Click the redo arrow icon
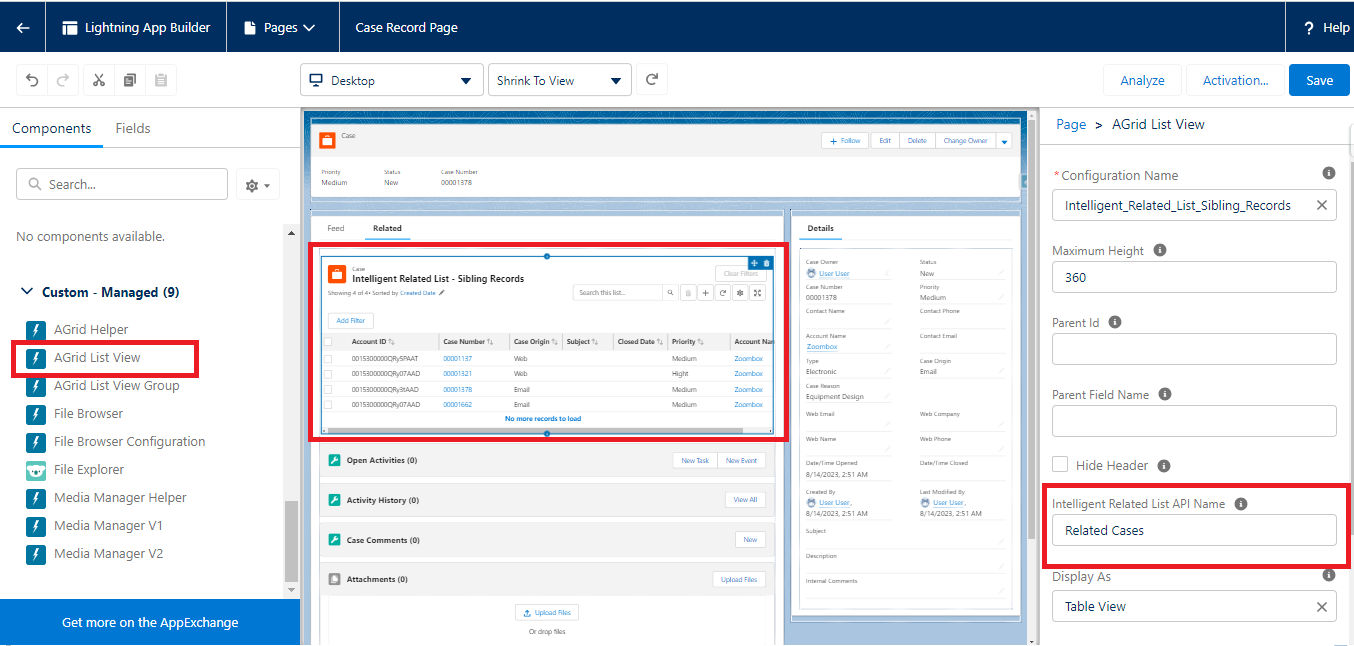The height and width of the screenshot is (646, 1354). 63,81
